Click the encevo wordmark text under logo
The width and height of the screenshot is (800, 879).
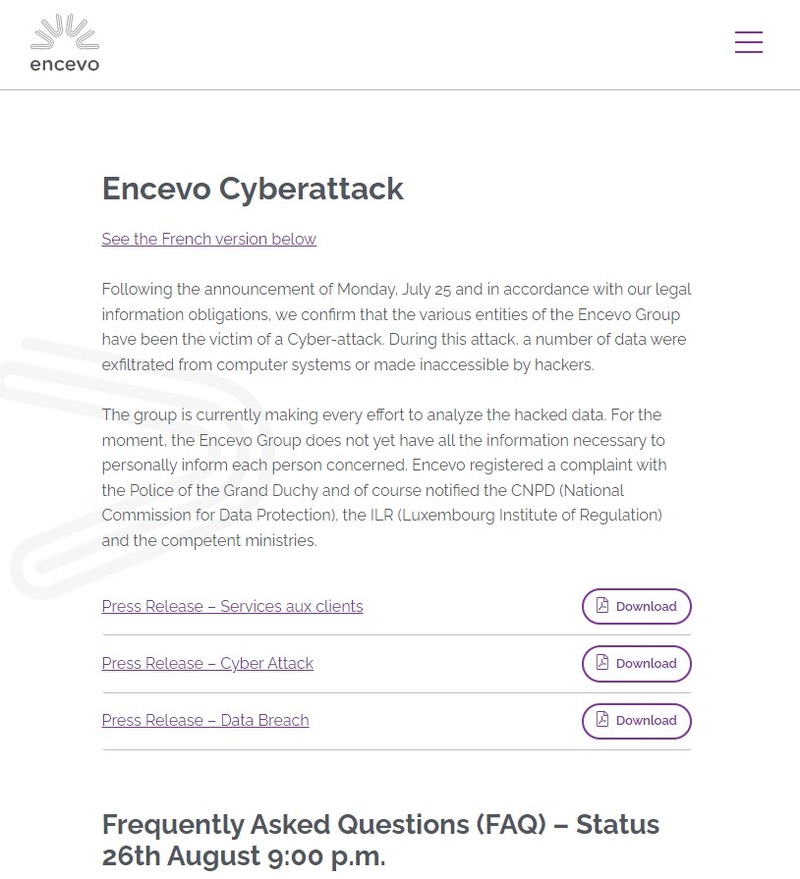coord(64,66)
